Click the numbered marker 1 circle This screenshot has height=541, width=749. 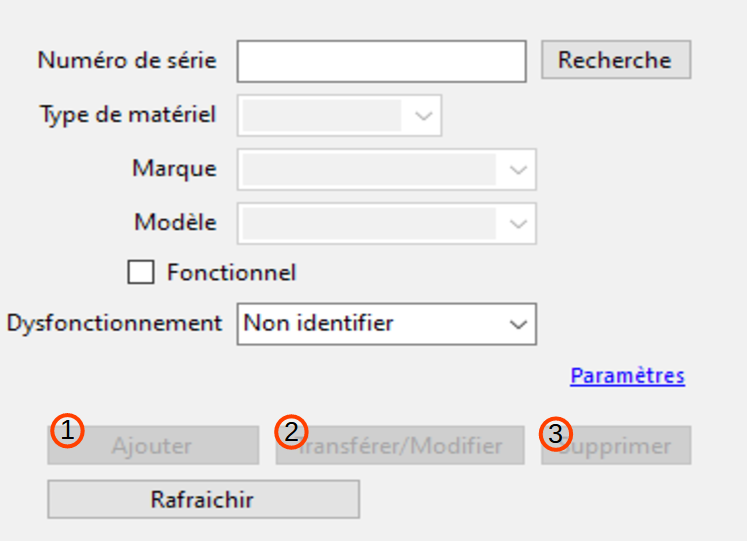tap(67, 431)
